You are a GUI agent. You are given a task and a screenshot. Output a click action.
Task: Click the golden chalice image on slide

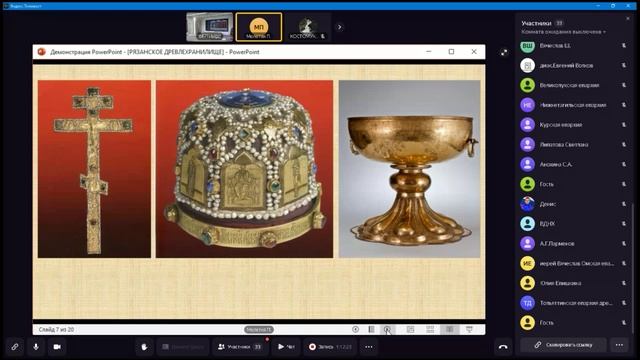click(409, 169)
